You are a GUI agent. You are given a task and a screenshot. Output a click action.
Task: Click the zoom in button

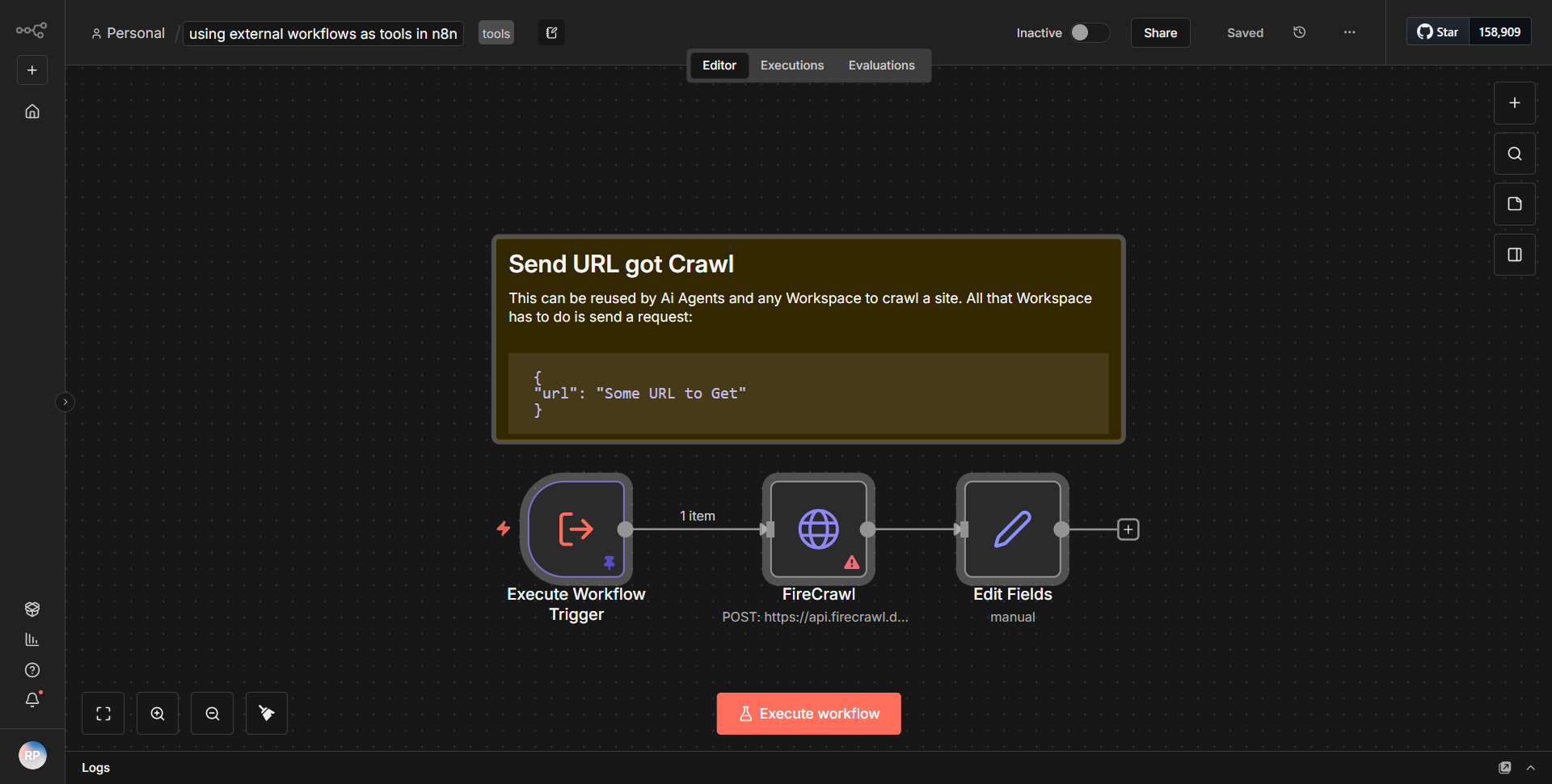(158, 714)
